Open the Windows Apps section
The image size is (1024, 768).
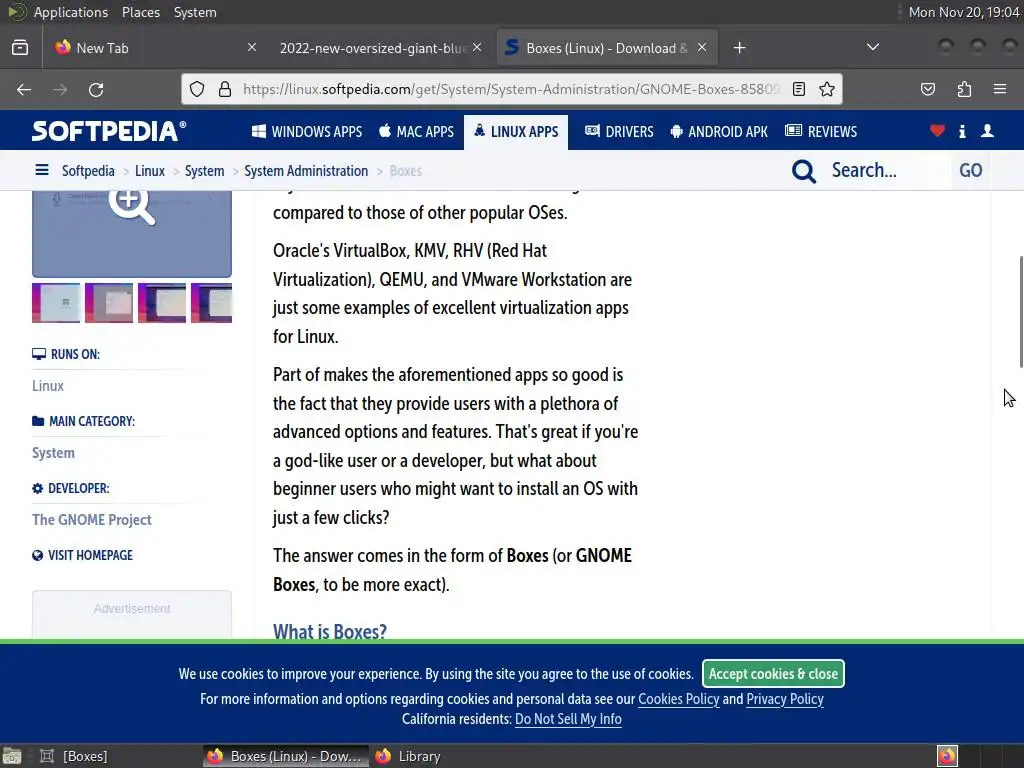click(x=307, y=132)
